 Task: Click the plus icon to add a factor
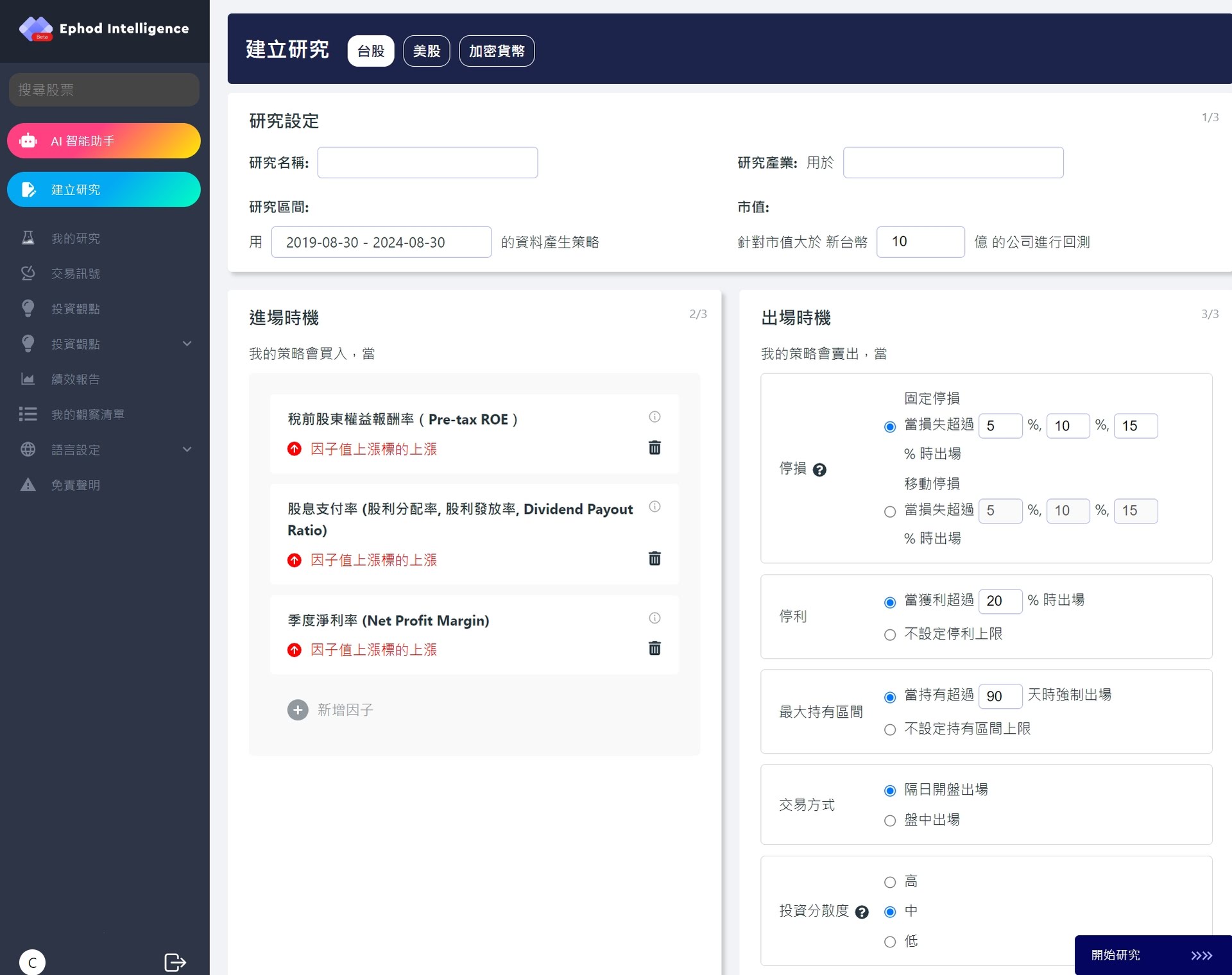pyautogui.click(x=297, y=709)
